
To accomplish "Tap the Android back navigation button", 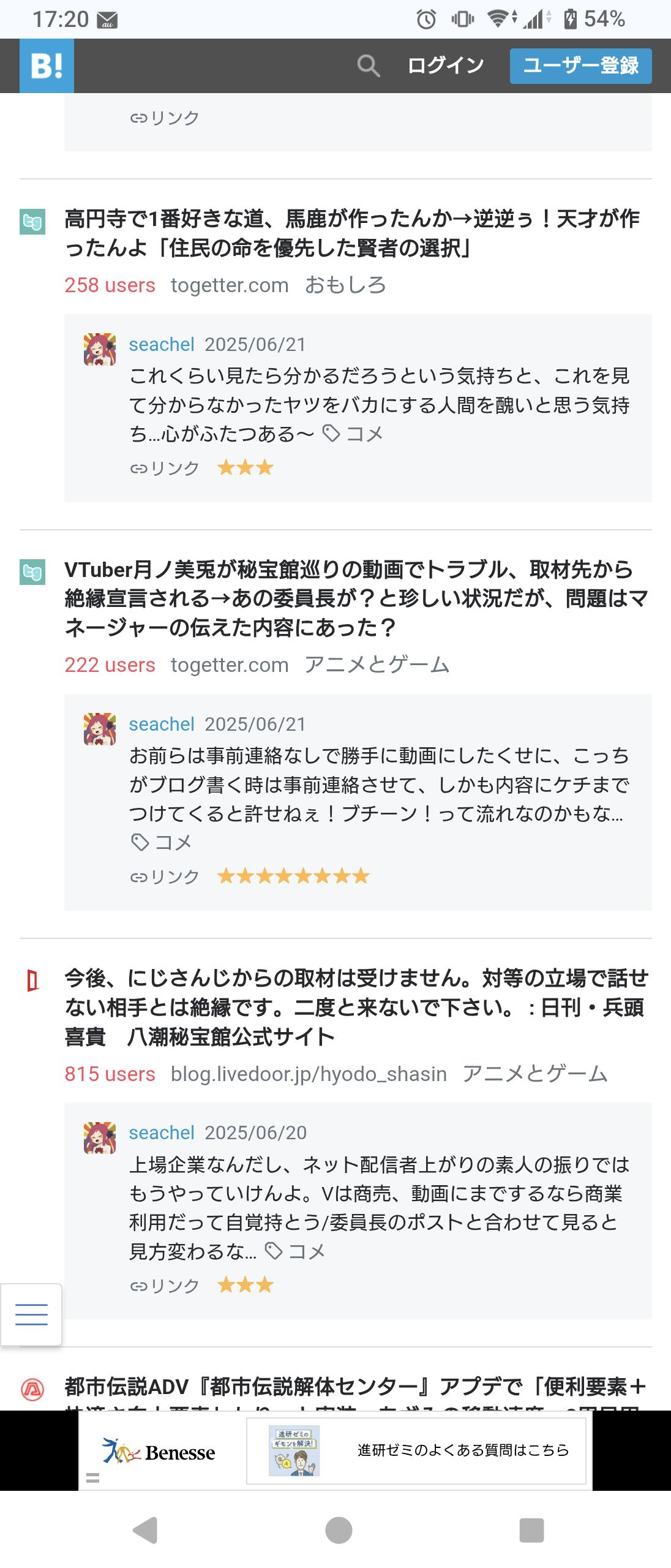I will [x=146, y=1529].
